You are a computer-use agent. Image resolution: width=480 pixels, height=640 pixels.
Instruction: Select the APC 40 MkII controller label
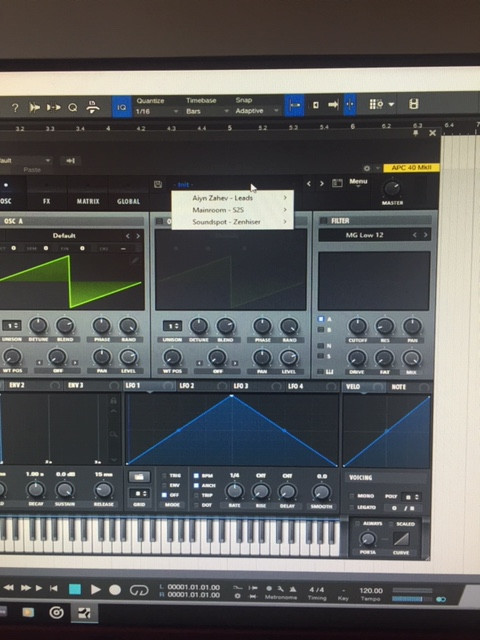click(x=411, y=168)
